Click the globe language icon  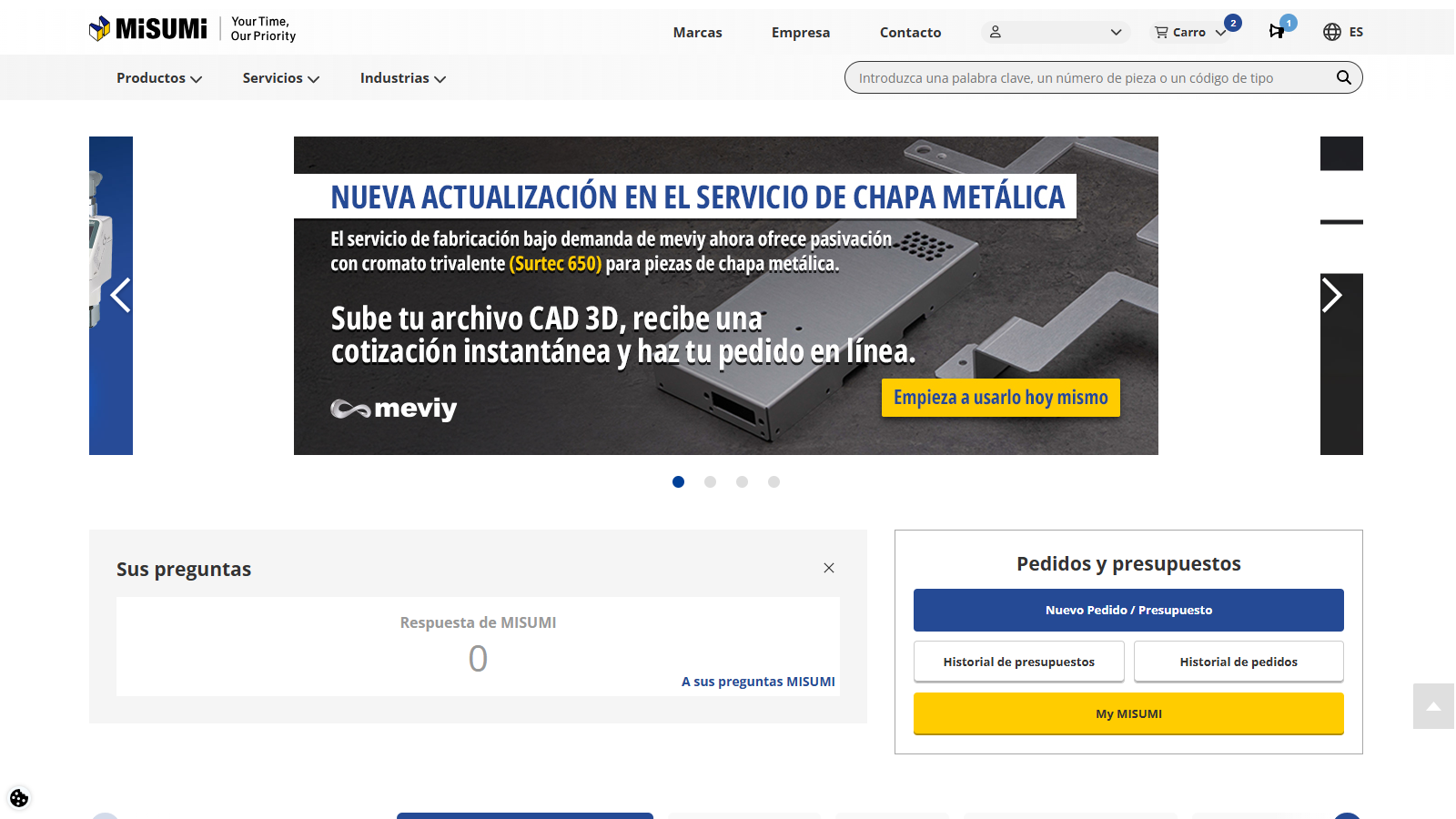coord(1332,32)
